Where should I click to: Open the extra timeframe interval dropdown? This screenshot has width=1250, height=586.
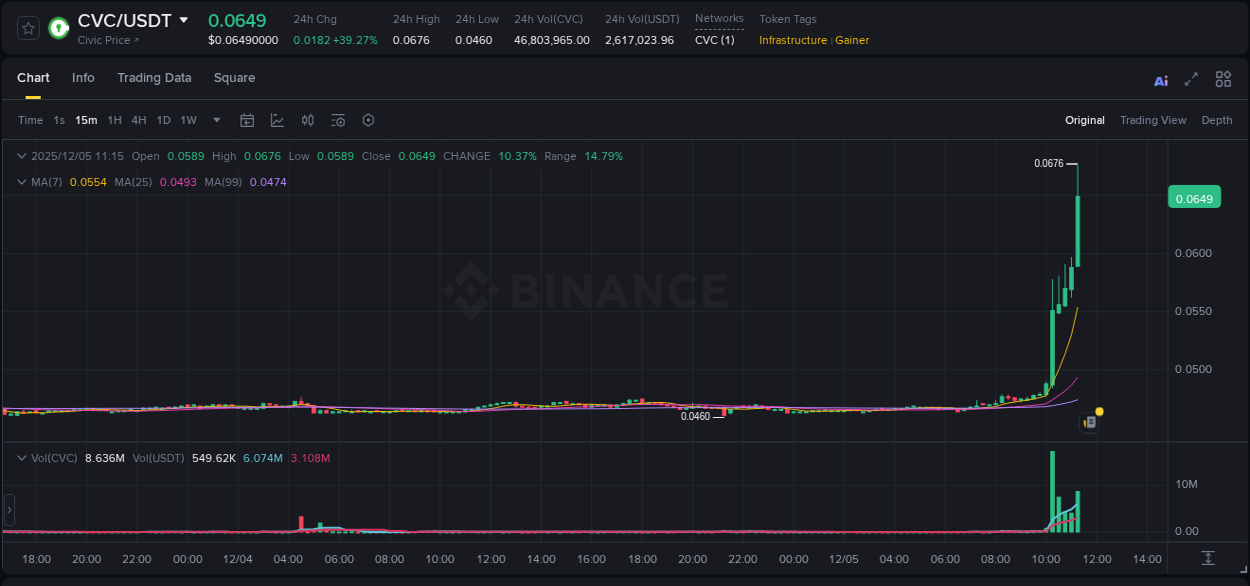(215, 120)
